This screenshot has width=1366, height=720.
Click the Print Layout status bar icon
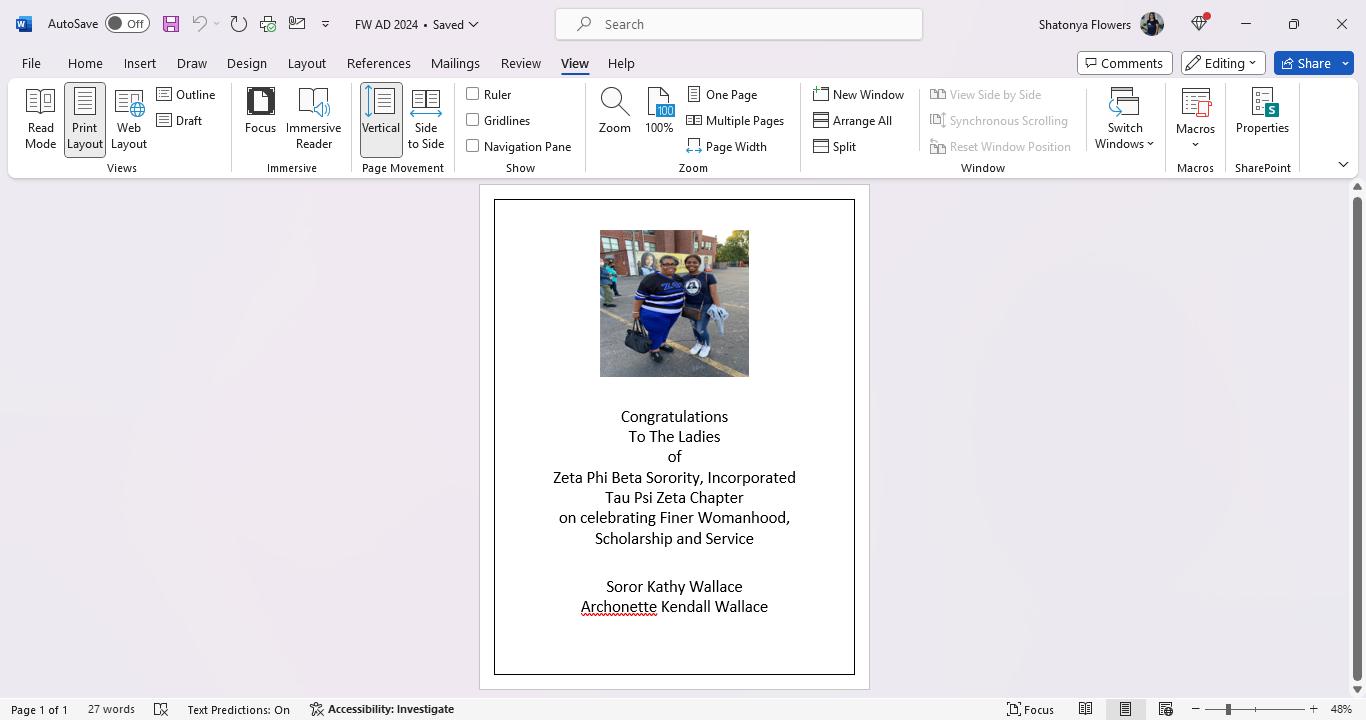pyautogui.click(x=1125, y=709)
